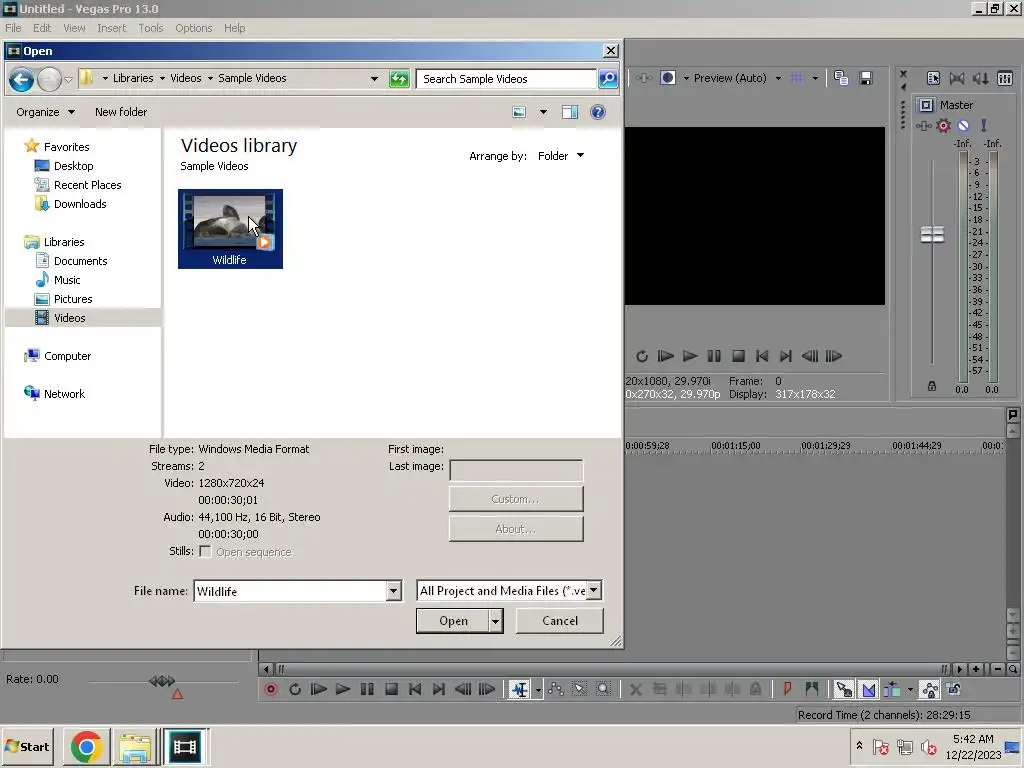Image resolution: width=1024 pixels, height=768 pixels.
Task: Open the Overlays dropdown arrow in preview
Action: [x=815, y=78]
